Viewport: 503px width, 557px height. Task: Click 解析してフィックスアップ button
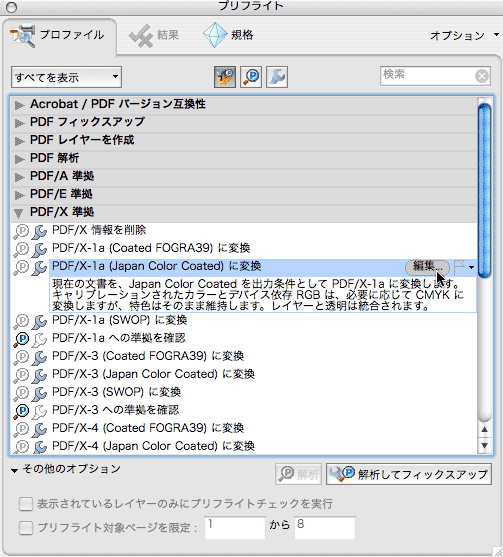[409, 474]
